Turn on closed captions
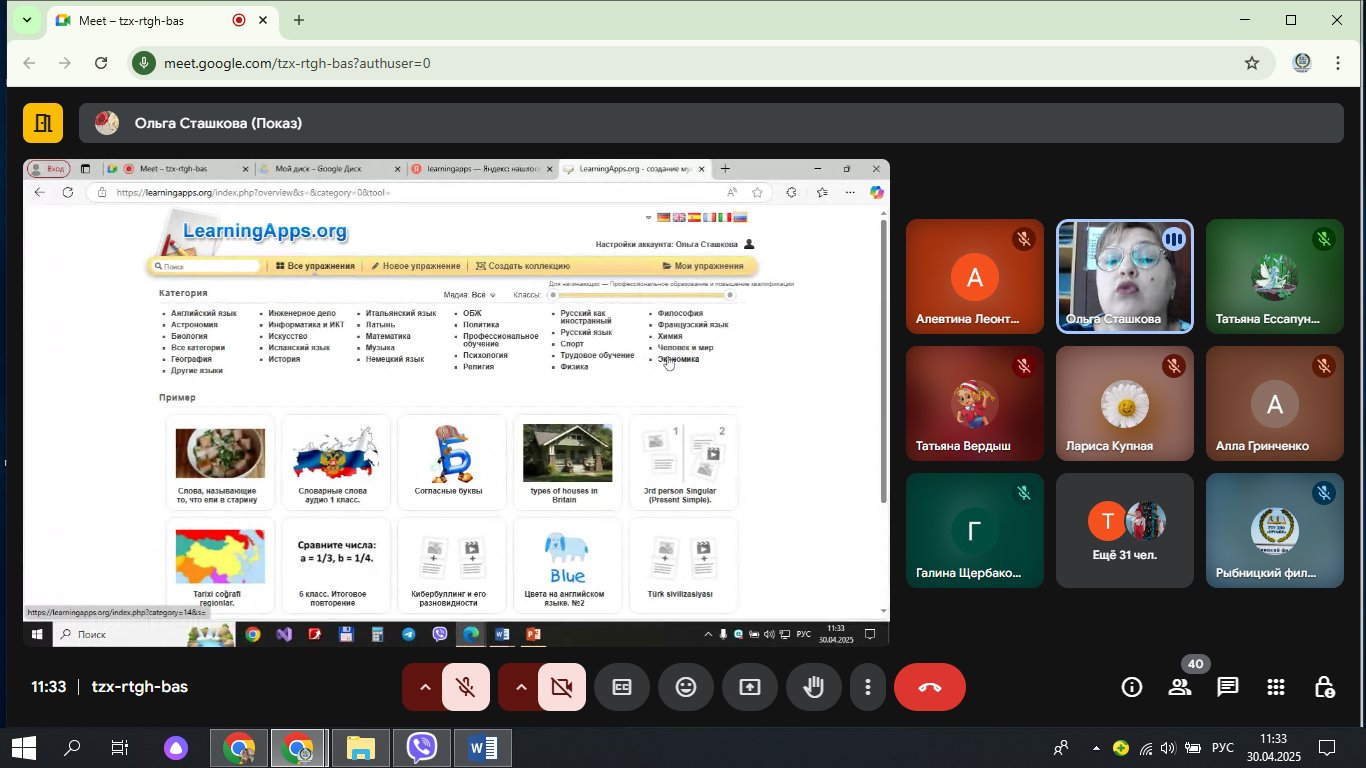 622,687
